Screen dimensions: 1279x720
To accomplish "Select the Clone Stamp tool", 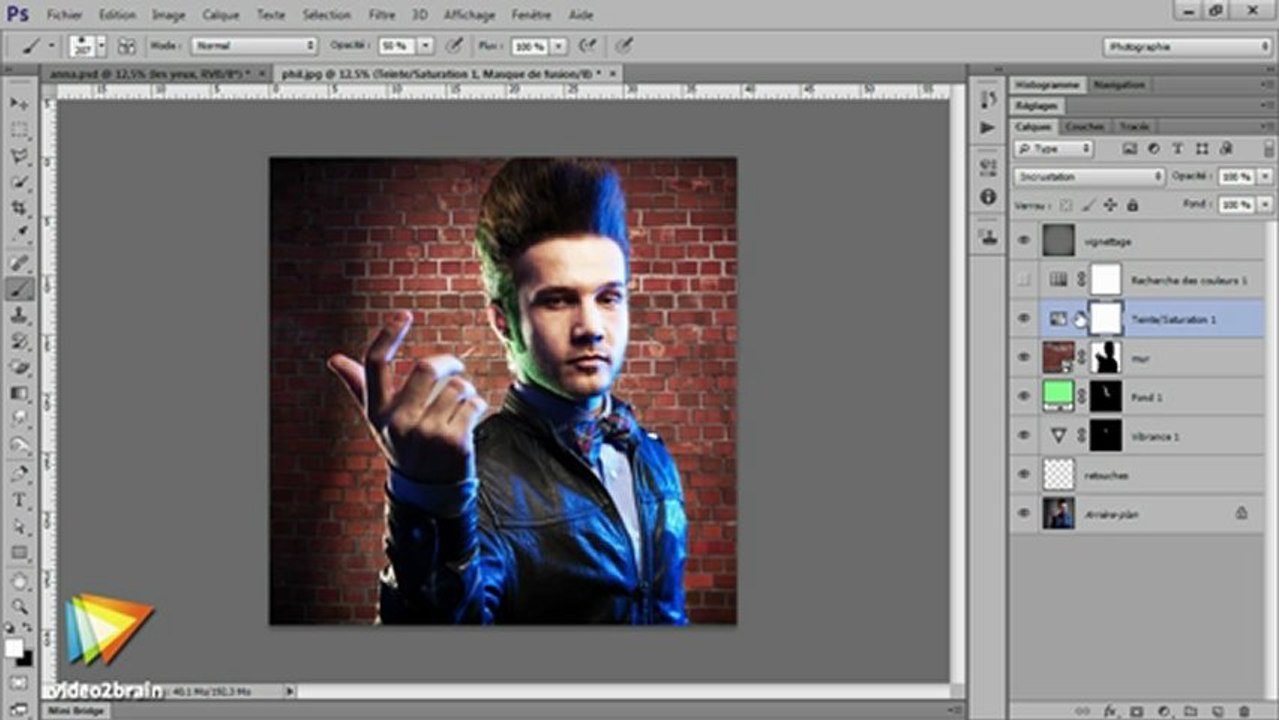I will click(20, 315).
